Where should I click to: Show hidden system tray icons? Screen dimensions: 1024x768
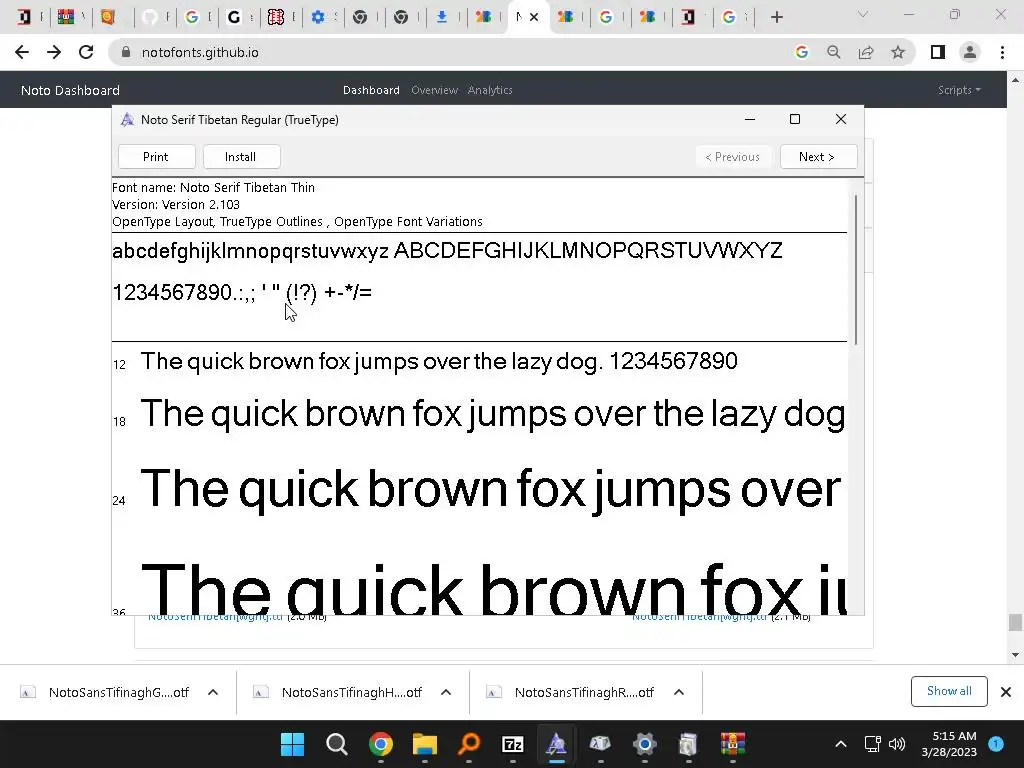[x=841, y=744]
